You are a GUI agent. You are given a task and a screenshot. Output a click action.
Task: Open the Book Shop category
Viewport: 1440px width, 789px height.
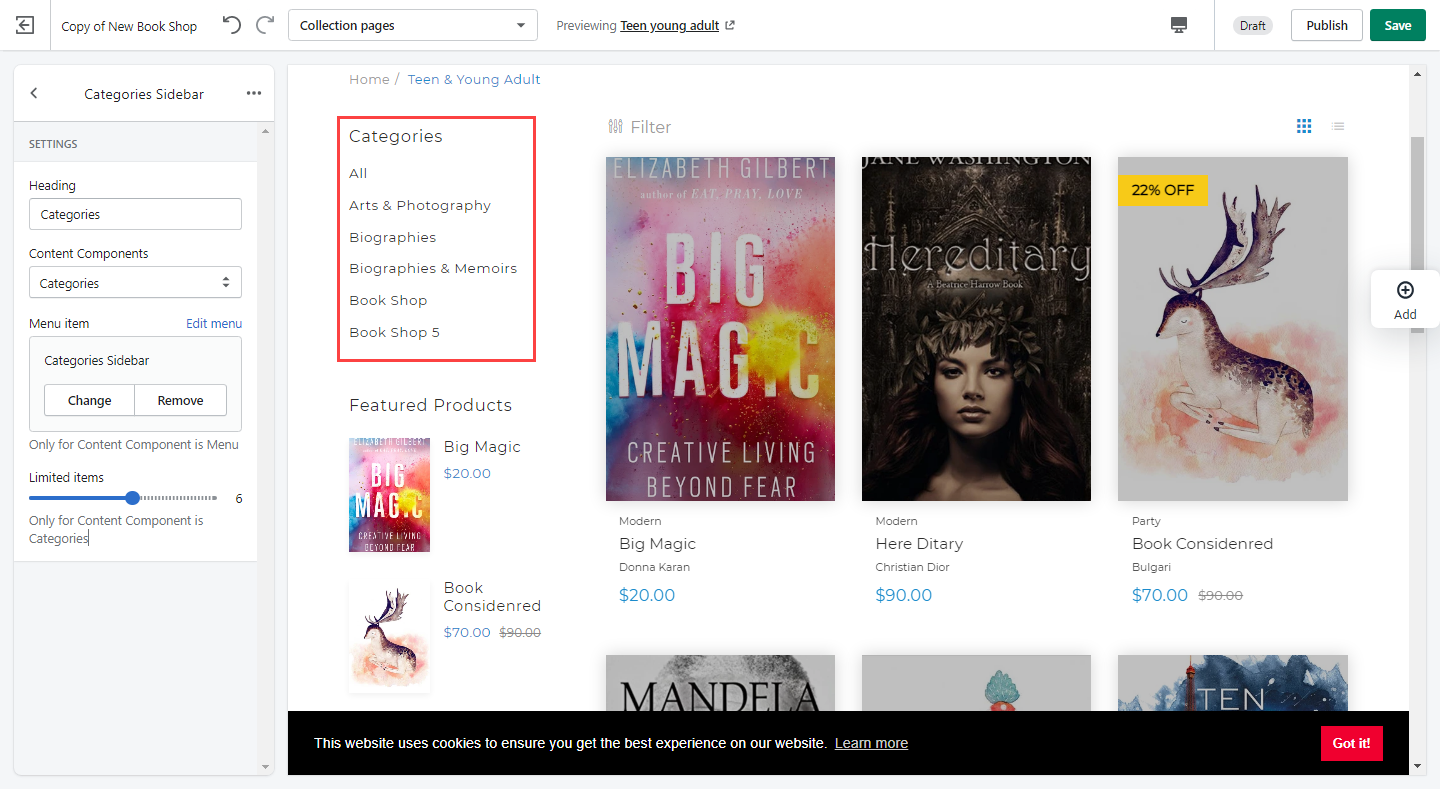[x=388, y=300]
